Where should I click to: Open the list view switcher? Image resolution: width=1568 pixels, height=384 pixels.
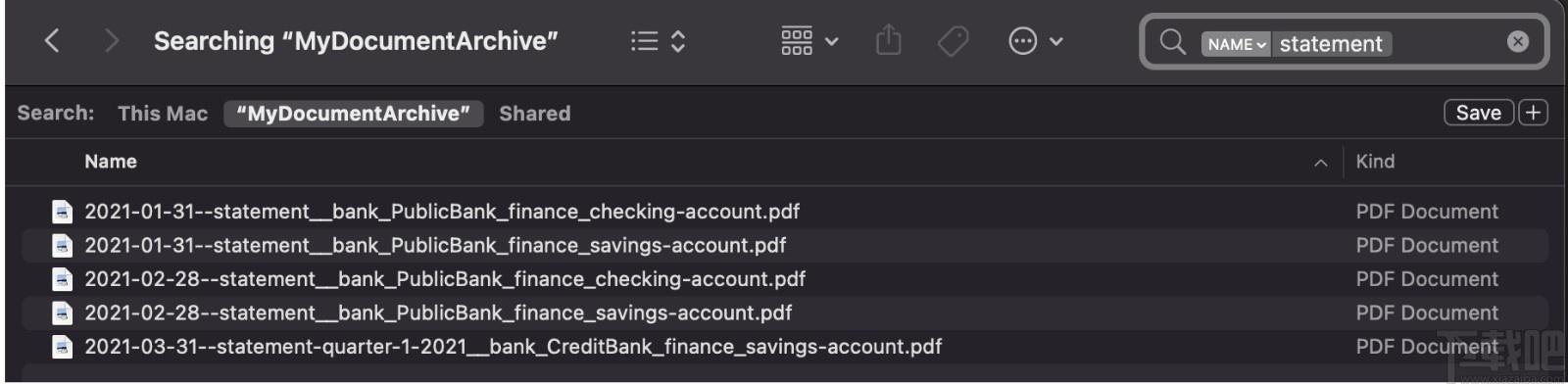click(x=658, y=41)
